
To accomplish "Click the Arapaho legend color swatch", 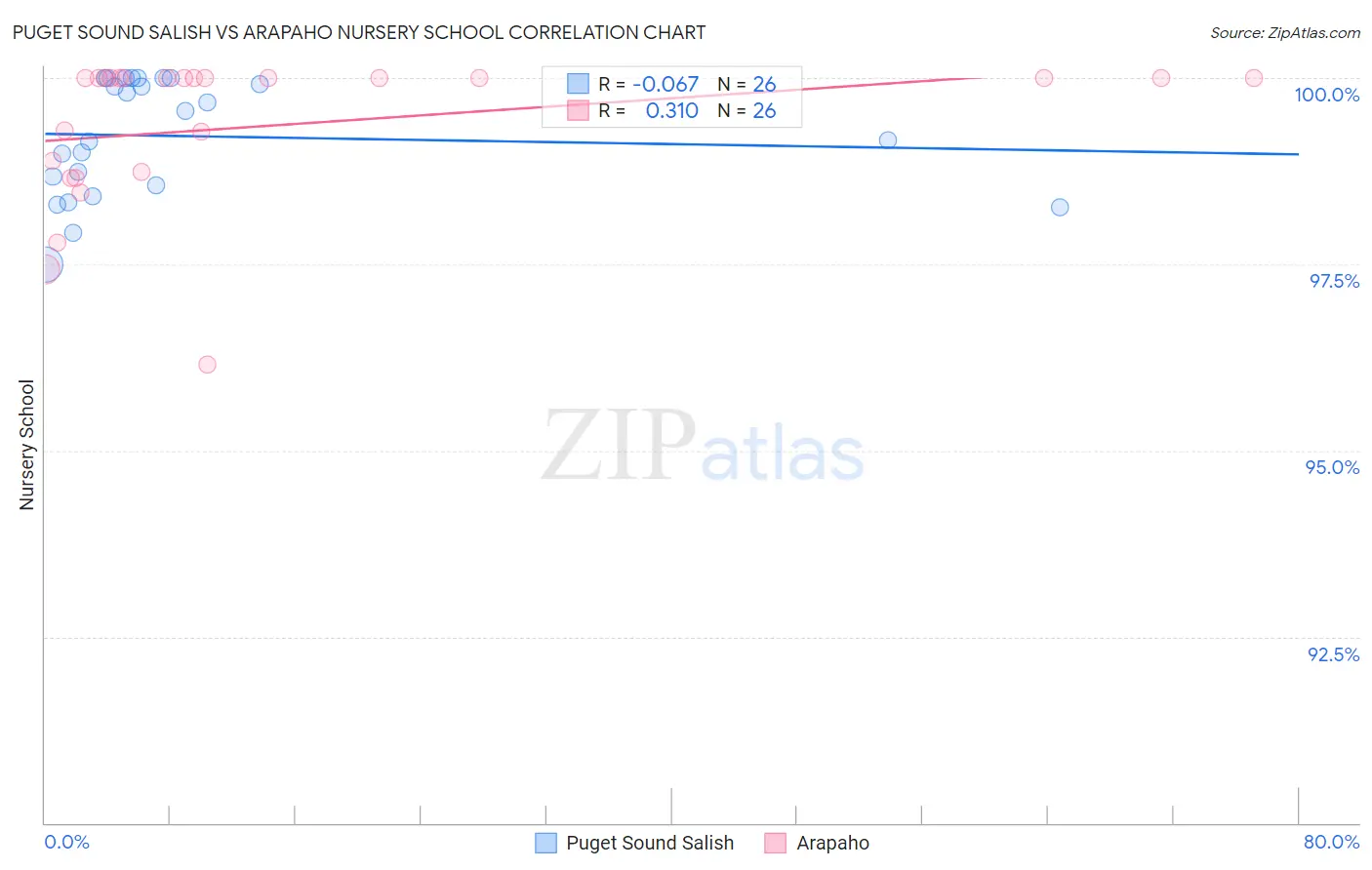I will [776, 843].
